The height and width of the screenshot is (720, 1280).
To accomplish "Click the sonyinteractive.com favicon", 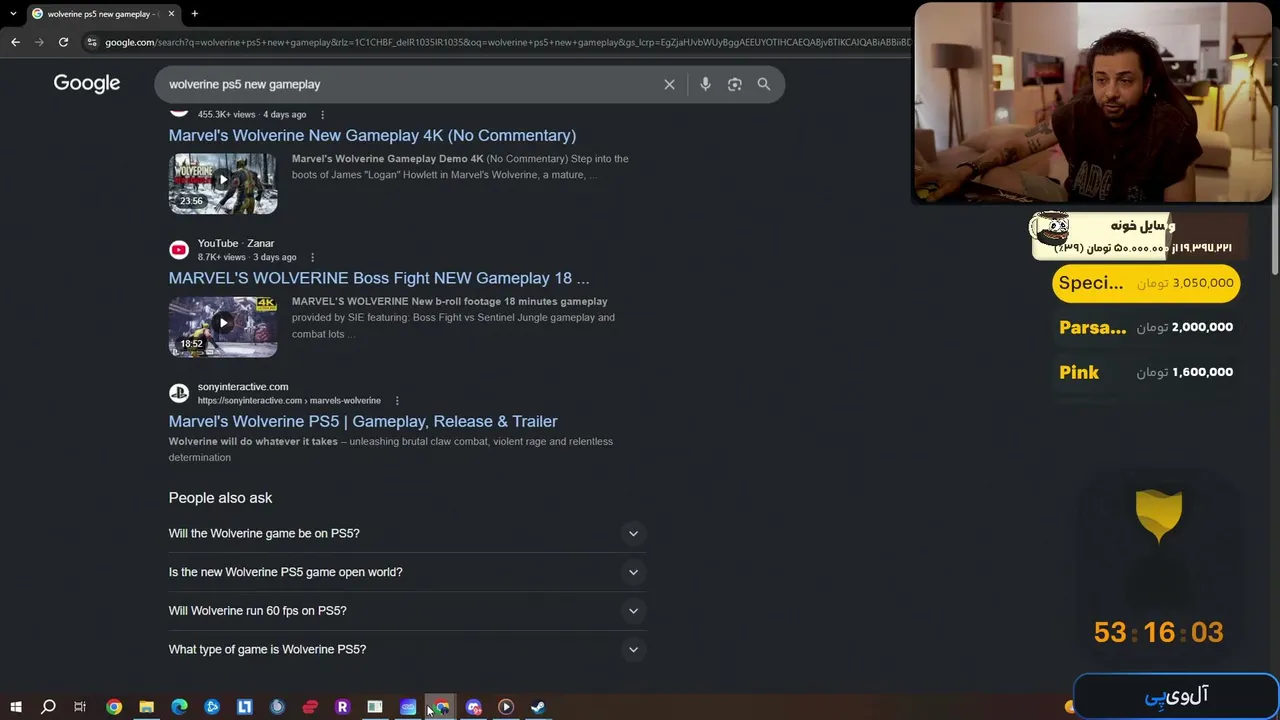I will point(179,393).
